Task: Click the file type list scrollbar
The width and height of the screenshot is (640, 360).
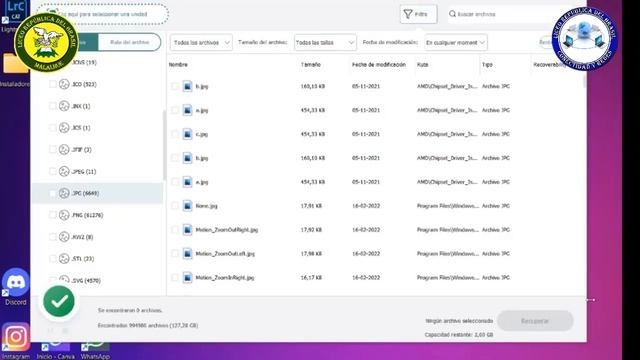Action: pos(164,145)
